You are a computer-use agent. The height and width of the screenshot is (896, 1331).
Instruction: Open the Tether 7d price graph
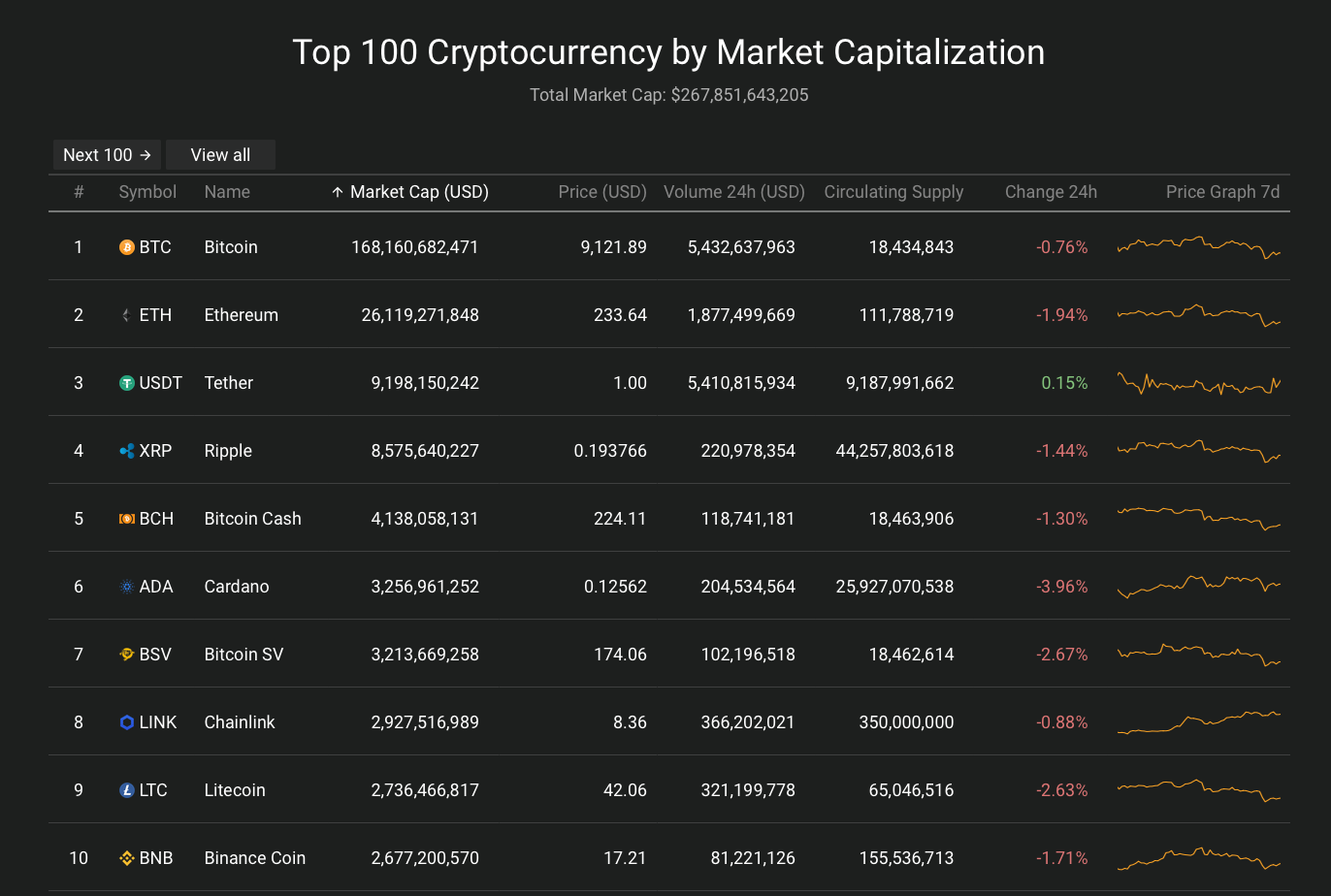(1199, 383)
